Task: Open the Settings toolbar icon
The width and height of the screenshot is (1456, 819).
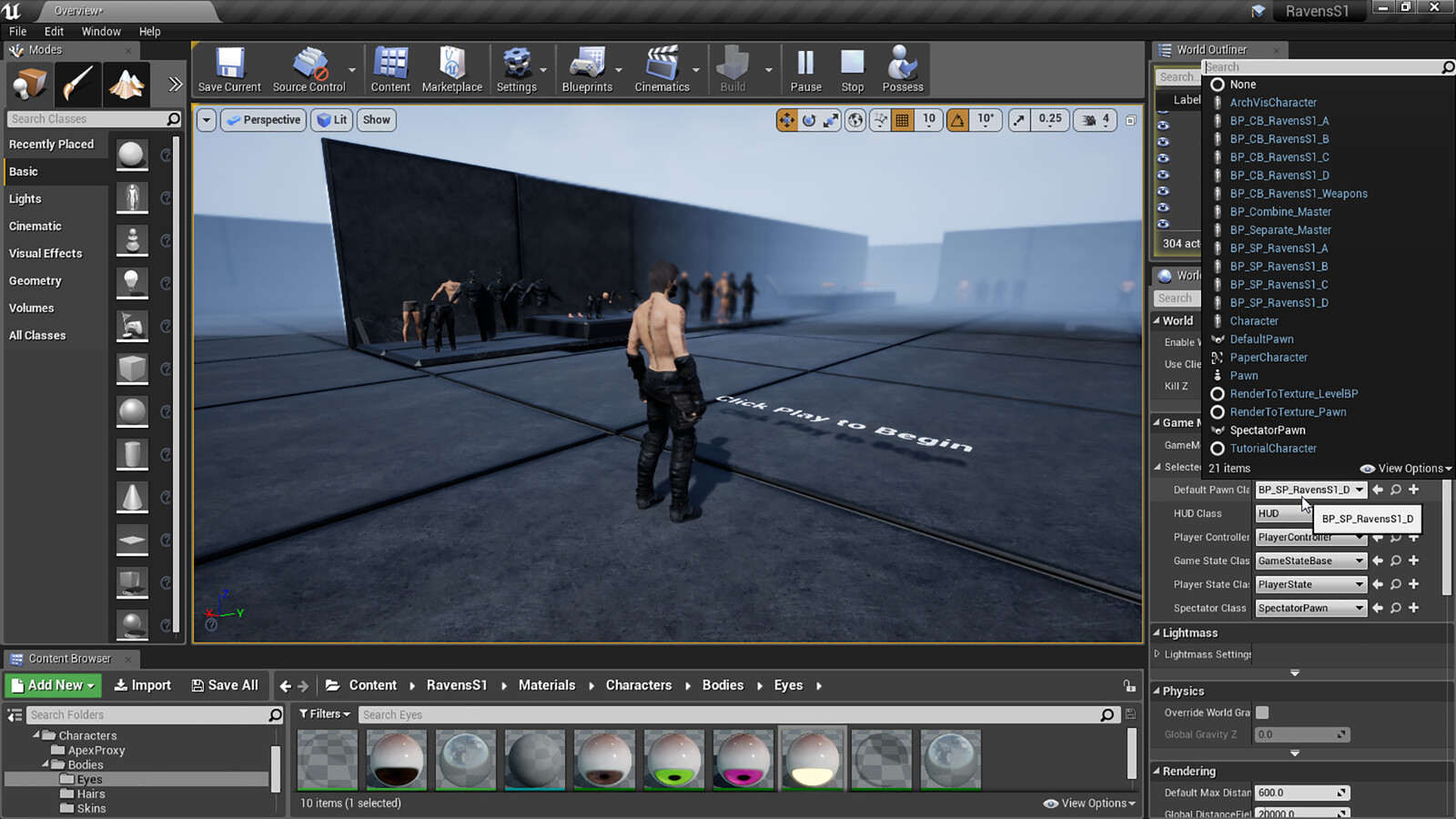Action: tap(516, 70)
